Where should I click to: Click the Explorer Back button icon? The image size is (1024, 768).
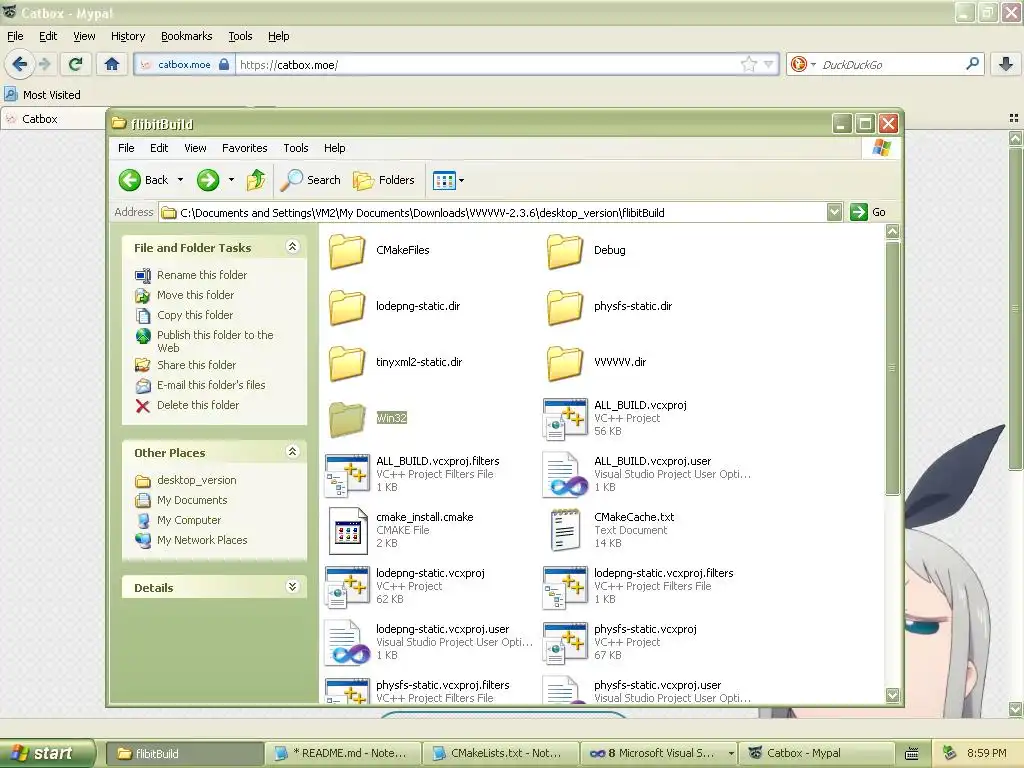tap(129, 180)
